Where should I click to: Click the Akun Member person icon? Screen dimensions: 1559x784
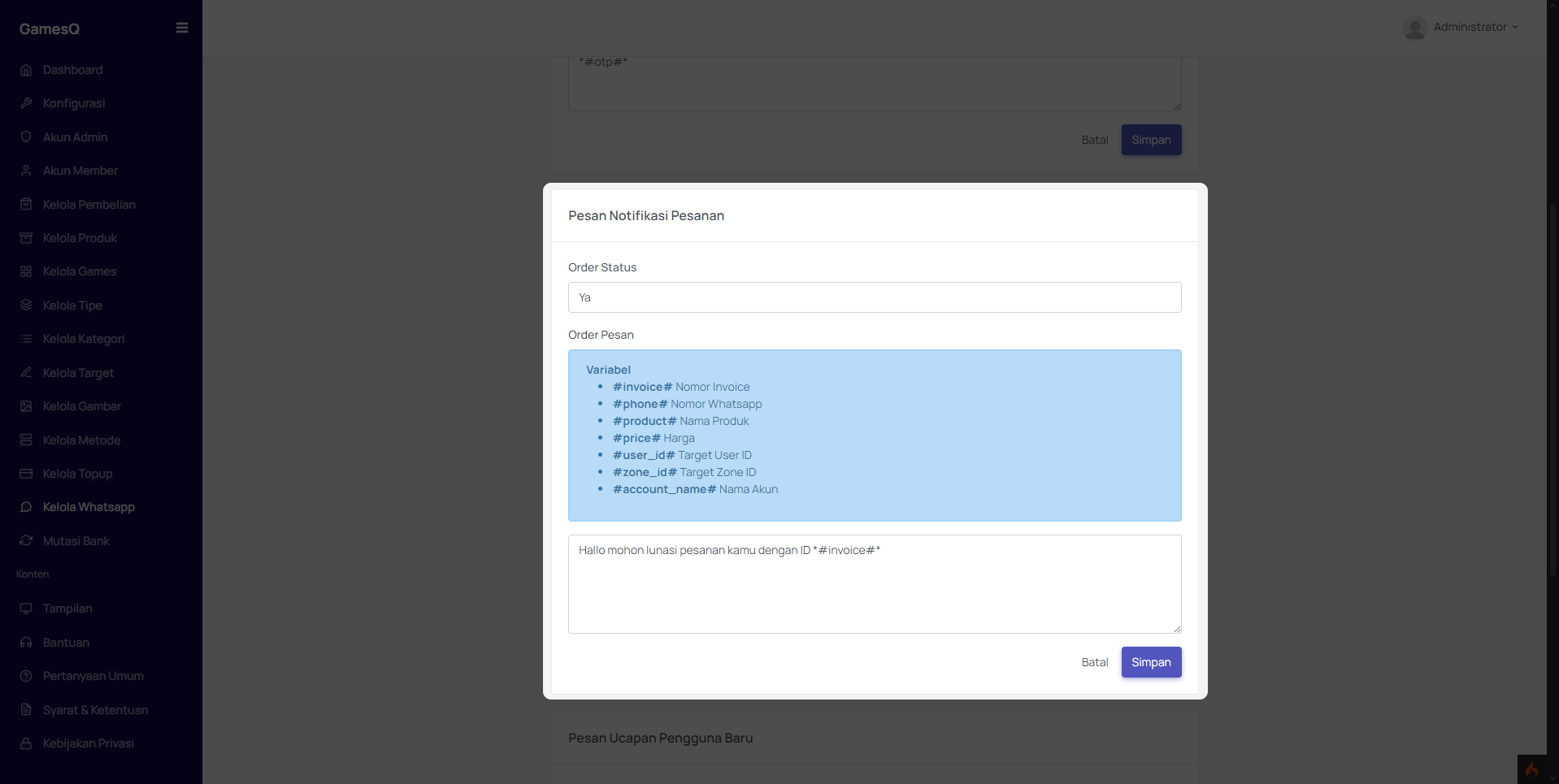point(26,171)
